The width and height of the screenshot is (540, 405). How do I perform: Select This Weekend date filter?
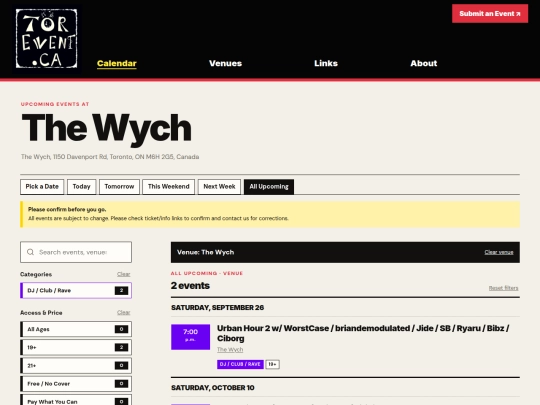168,187
